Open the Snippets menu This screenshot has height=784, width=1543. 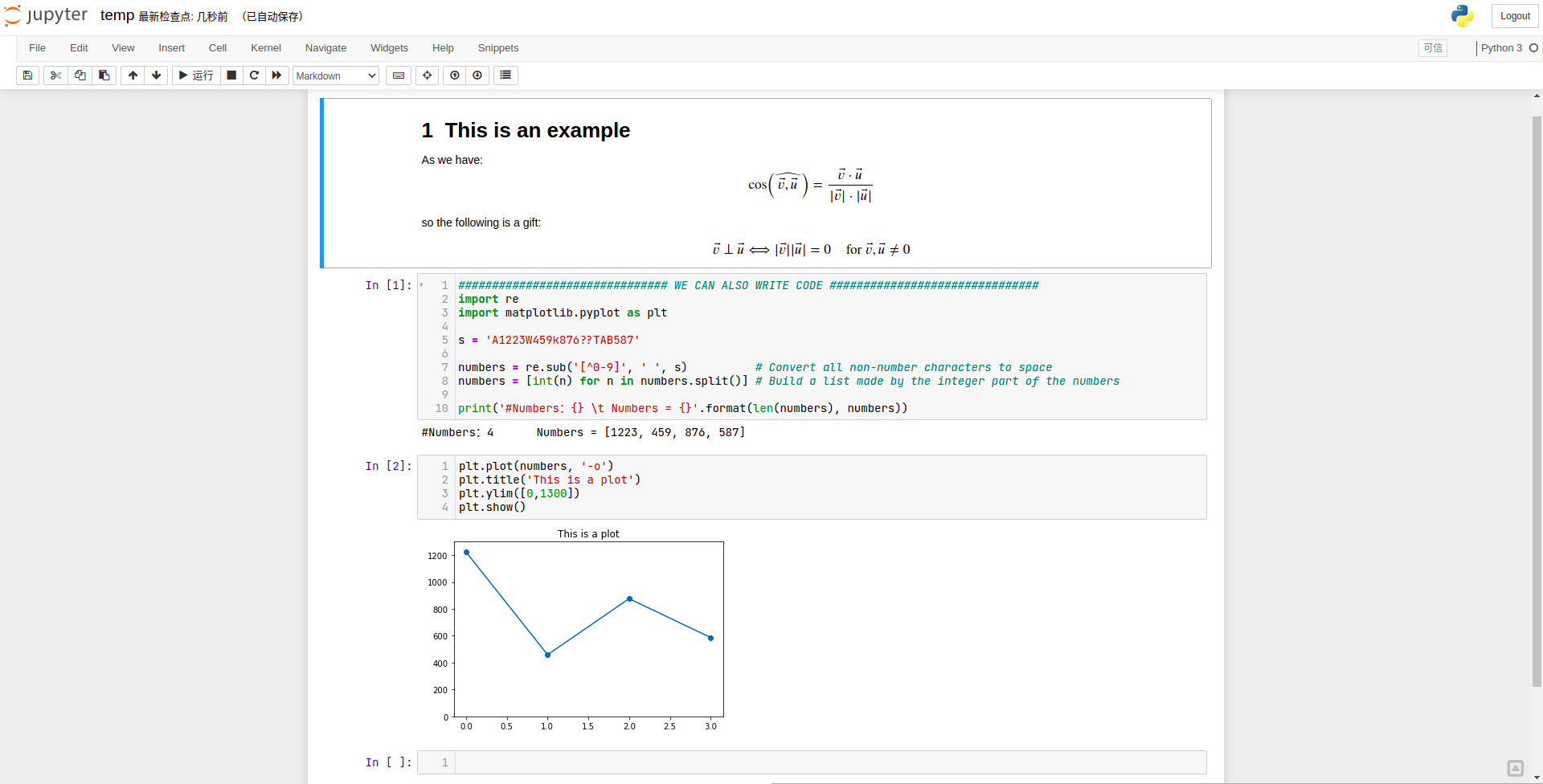(497, 48)
